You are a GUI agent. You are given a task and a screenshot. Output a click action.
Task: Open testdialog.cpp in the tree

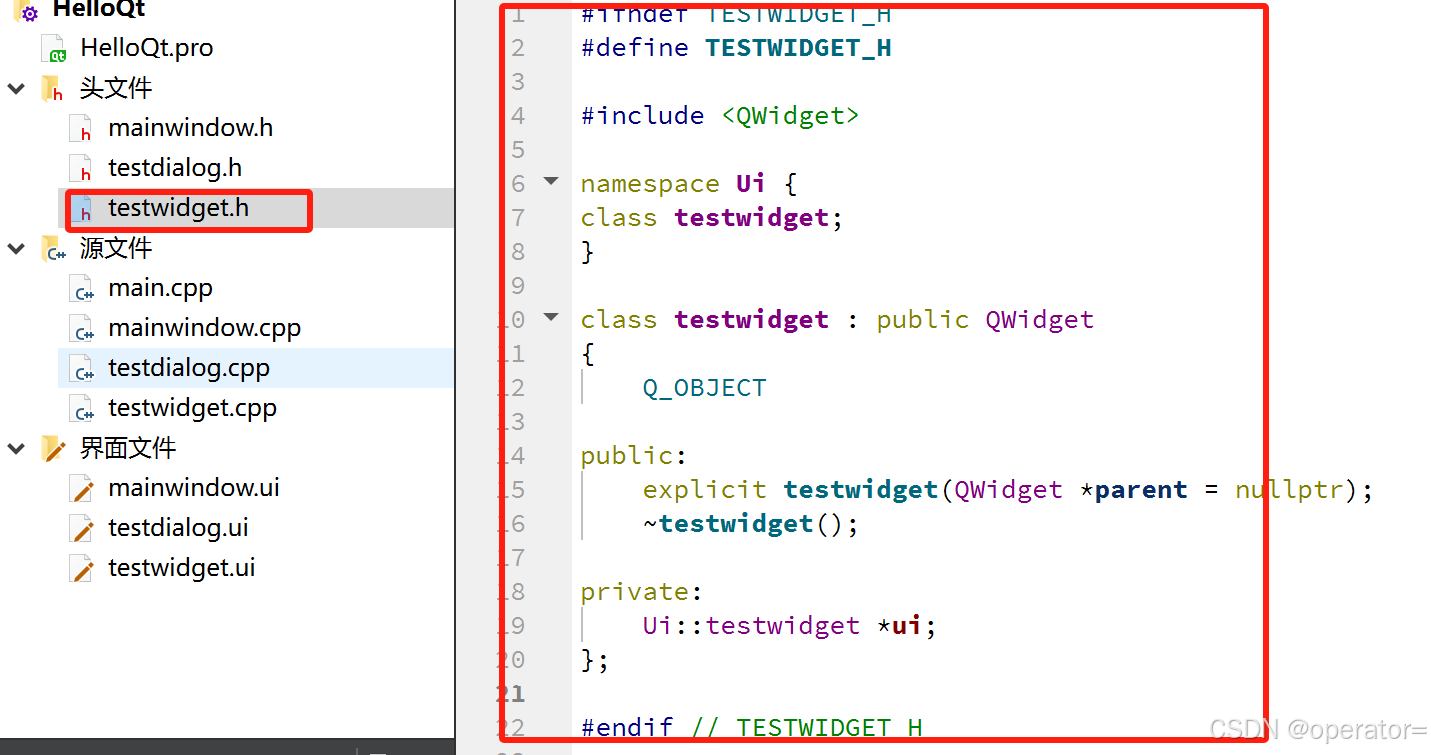189,368
